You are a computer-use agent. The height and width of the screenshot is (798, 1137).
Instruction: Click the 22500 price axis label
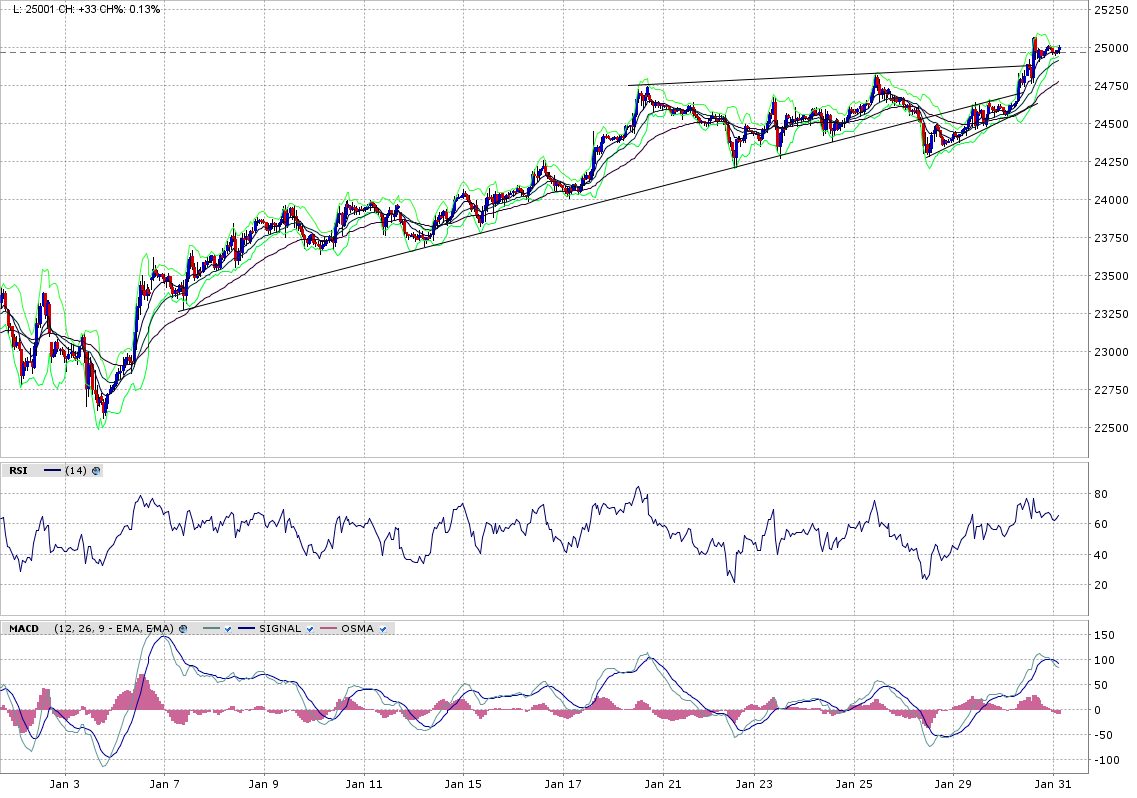pos(1111,429)
